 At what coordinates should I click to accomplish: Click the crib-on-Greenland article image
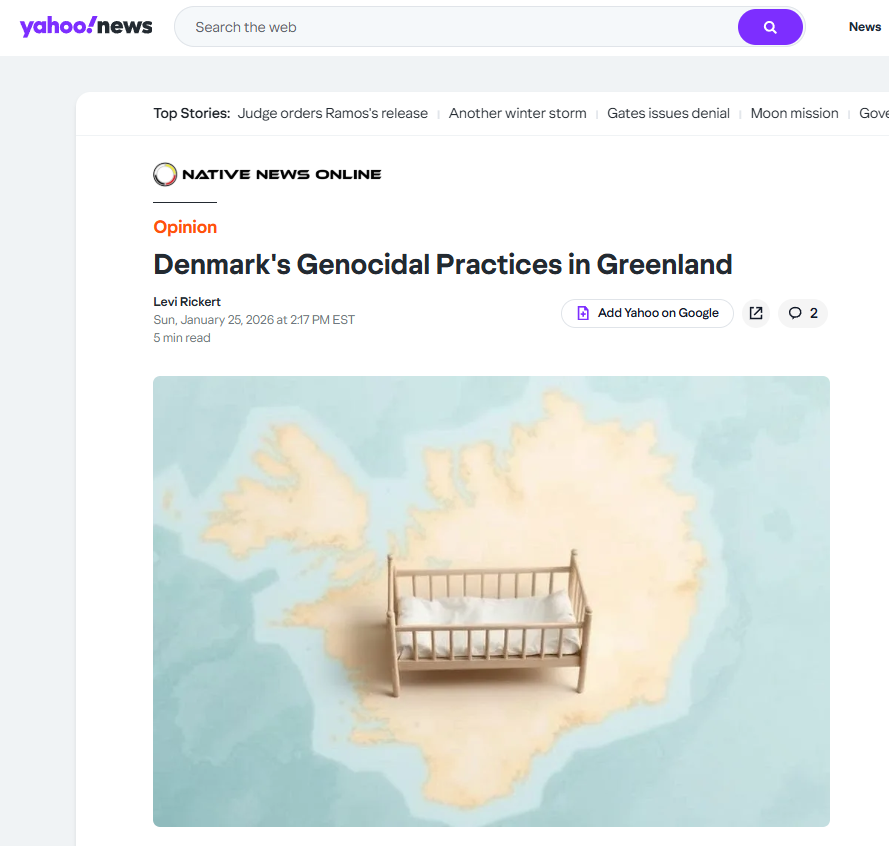(490, 600)
